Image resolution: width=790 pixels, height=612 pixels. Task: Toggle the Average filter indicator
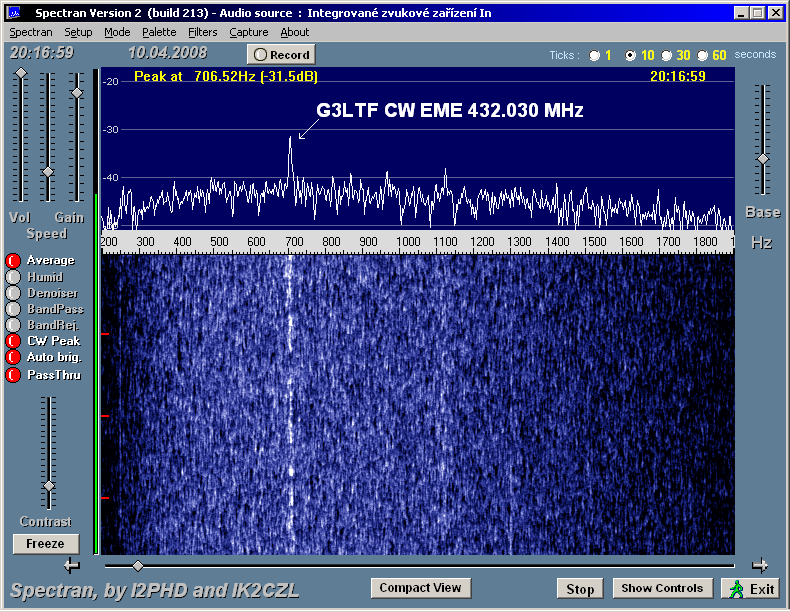tap(13, 261)
